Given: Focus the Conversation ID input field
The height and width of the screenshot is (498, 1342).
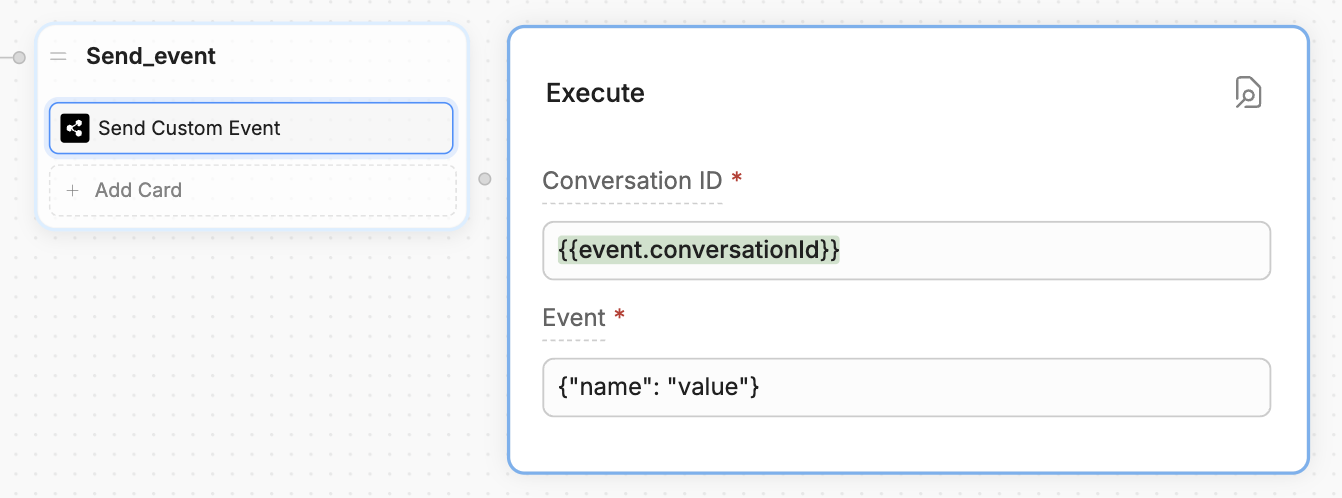Looking at the screenshot, I should 1050,250.
